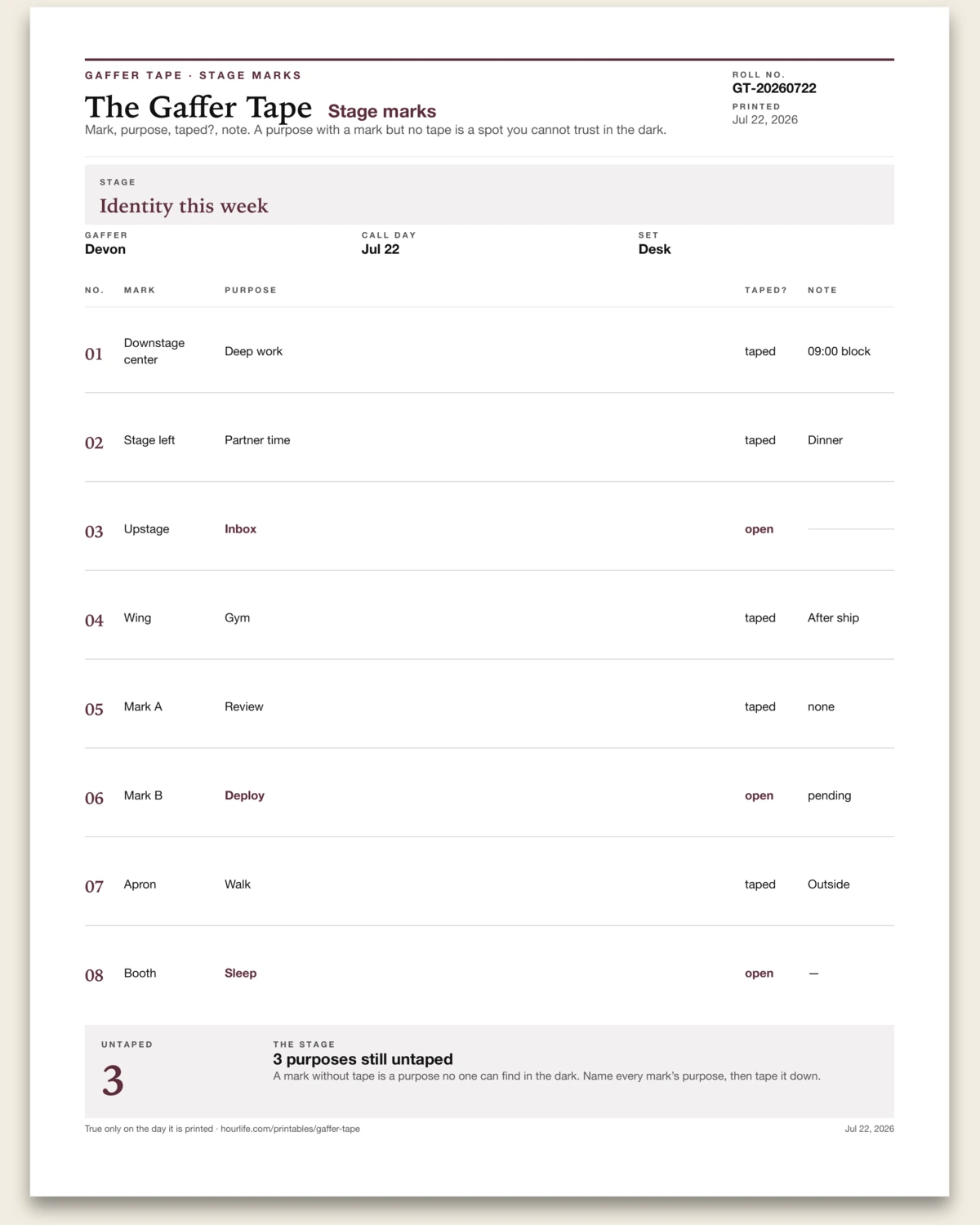Viewport: 980px width, 1225px height.
Task: Toggle the 'open' status on Deploy row
Action: 759,795
